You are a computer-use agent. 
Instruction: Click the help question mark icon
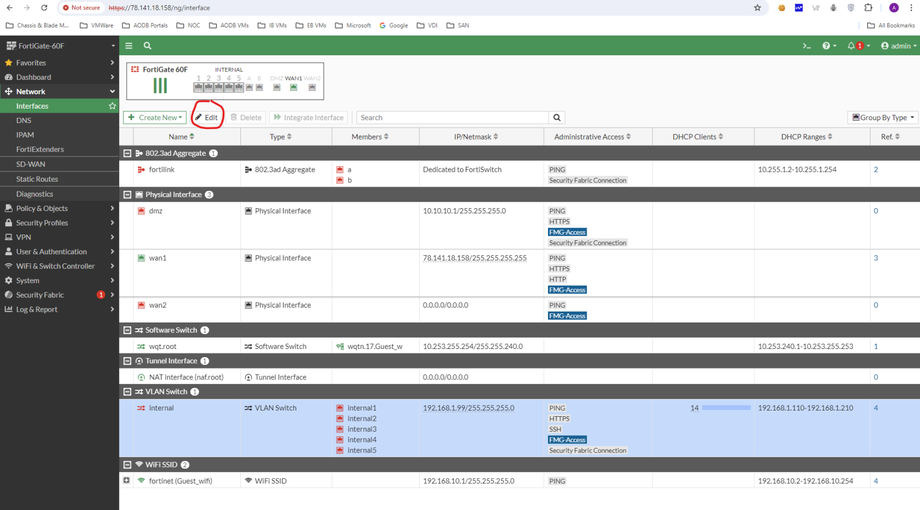point(827,46)
